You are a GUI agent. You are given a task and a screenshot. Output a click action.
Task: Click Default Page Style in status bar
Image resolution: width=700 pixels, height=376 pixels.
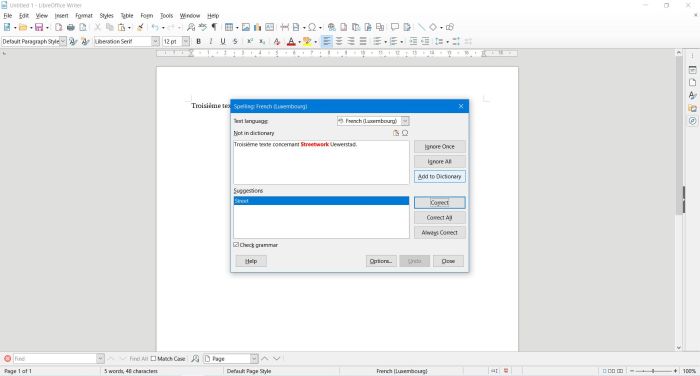249,371
